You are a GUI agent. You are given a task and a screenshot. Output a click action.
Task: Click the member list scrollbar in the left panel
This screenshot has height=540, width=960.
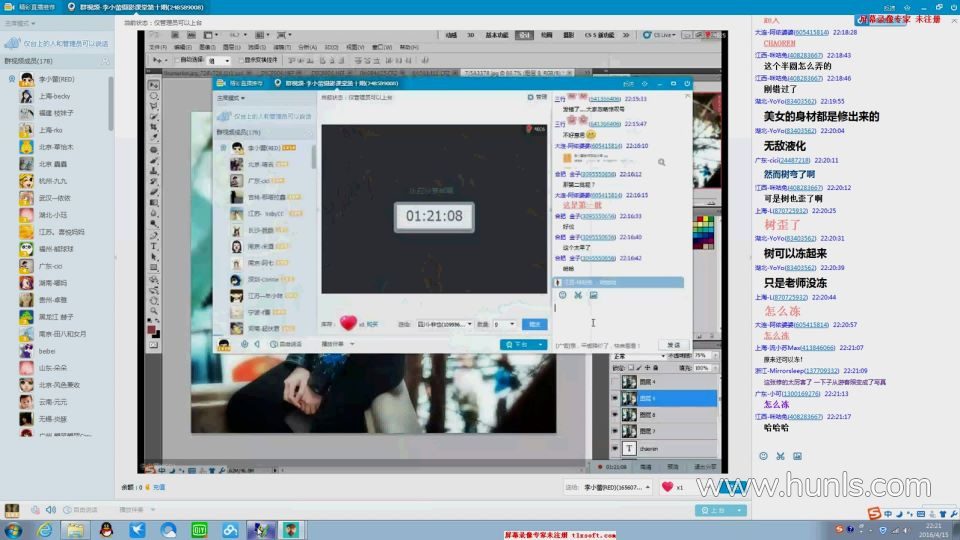111,103
